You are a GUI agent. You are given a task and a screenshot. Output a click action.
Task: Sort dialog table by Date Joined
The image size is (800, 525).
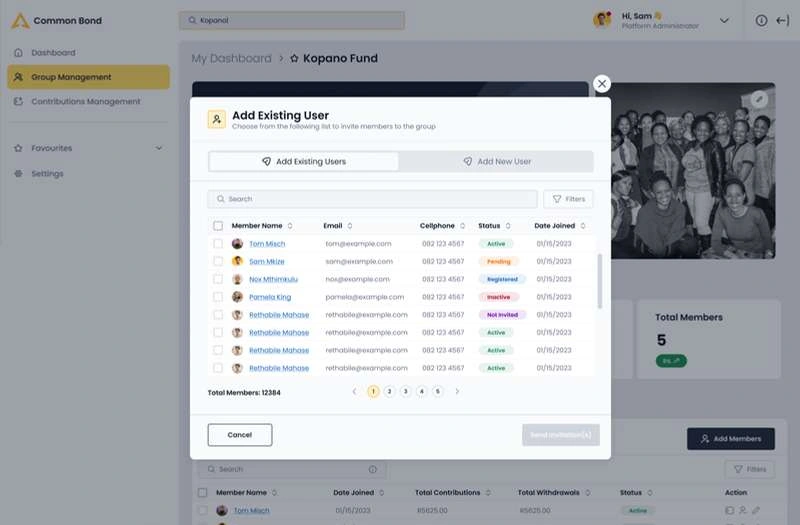583,226
